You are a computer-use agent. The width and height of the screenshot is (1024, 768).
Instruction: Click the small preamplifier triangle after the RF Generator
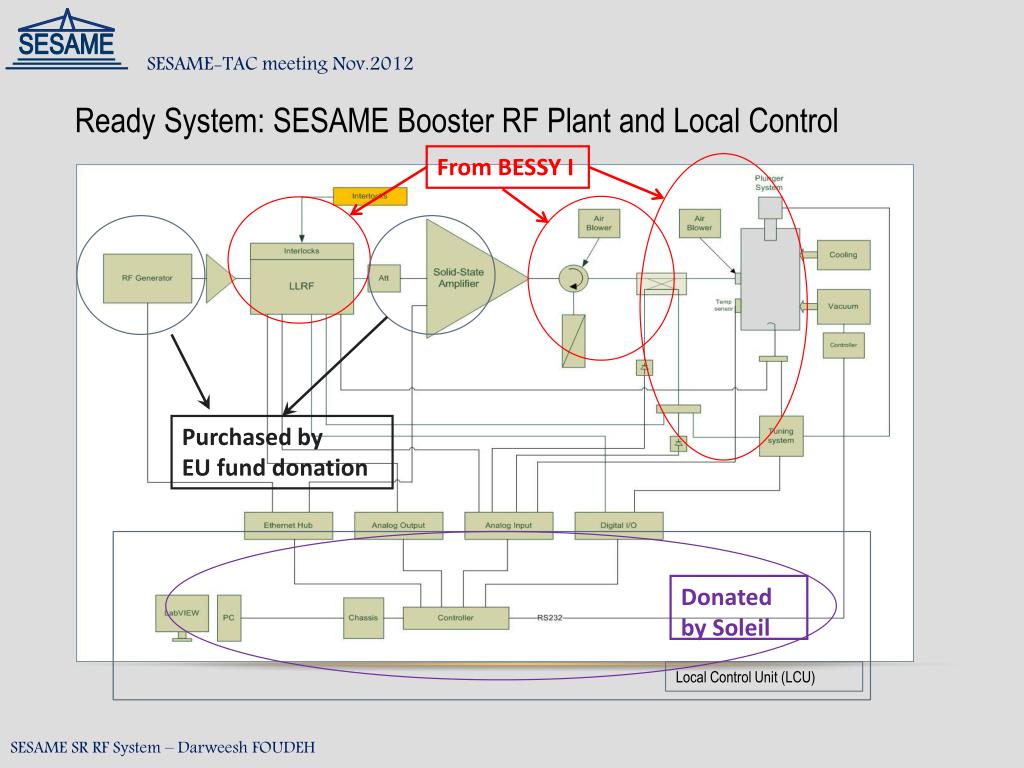[219, 279]
